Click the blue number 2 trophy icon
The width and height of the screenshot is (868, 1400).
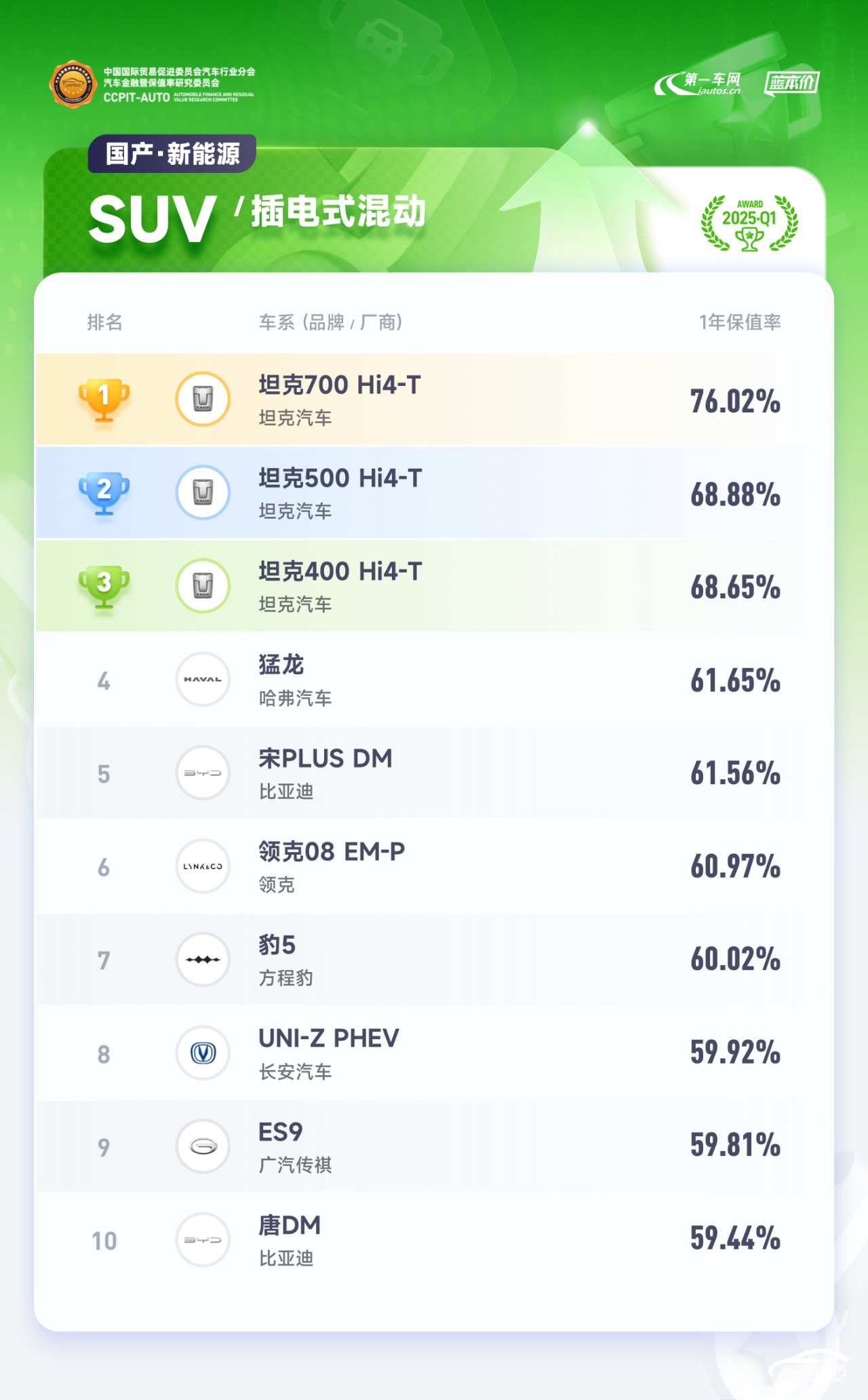coord(104,493)
